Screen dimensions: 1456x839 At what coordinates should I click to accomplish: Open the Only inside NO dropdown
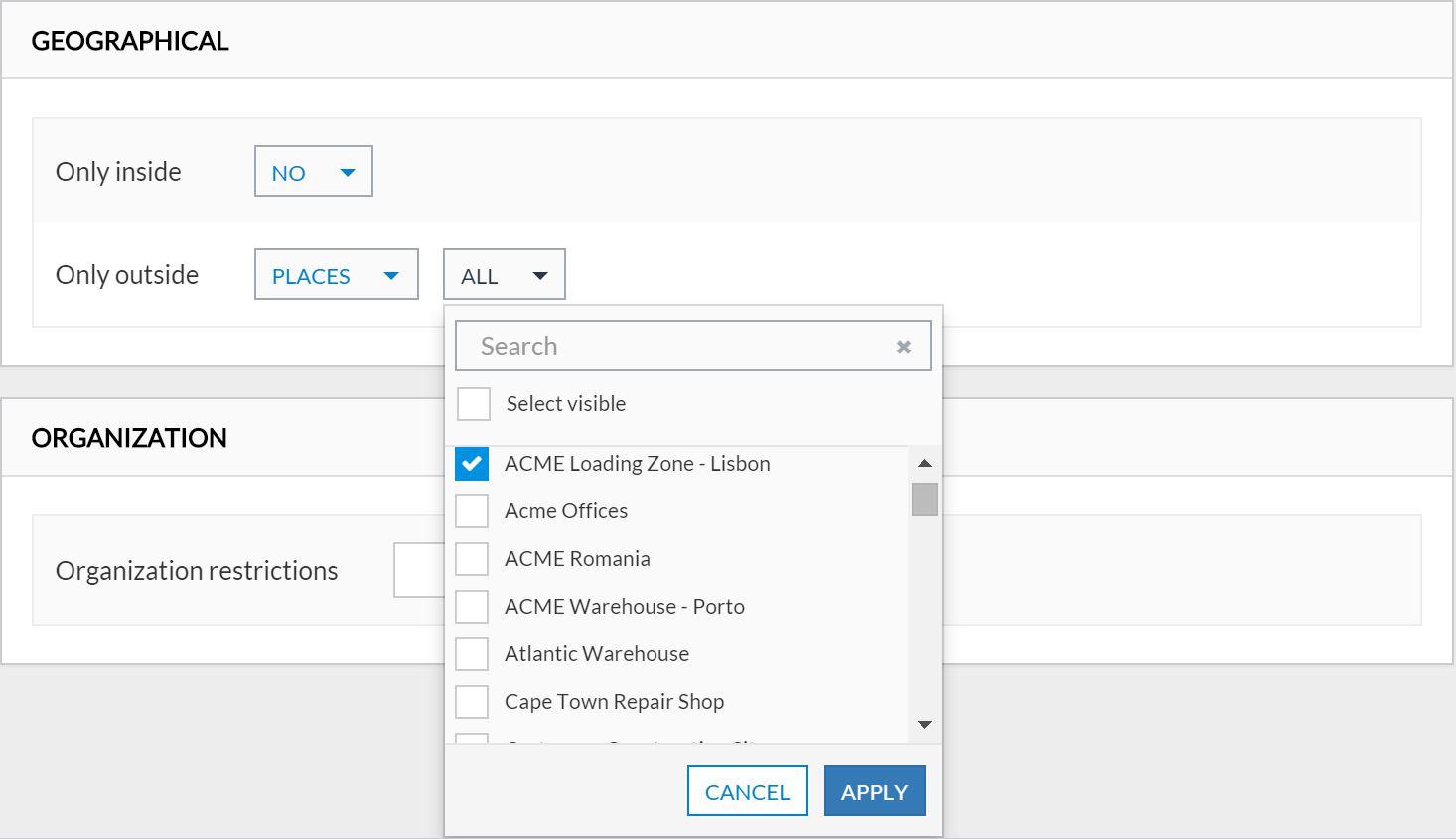pyautogui.click(x=313, y=172)
